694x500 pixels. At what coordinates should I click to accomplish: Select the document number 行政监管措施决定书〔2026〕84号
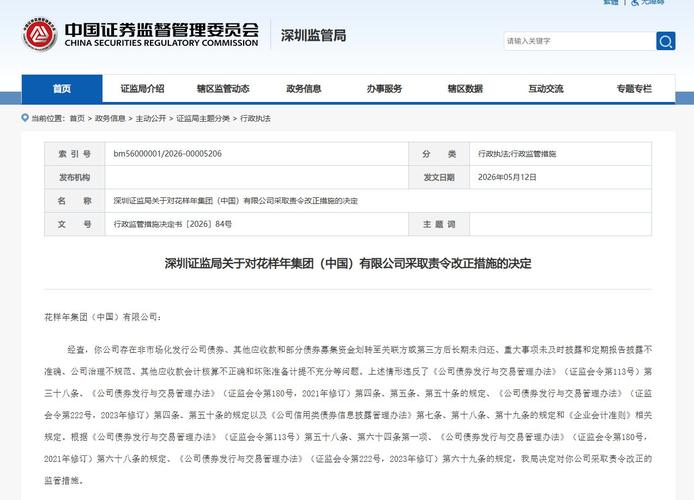pos(173,224)
